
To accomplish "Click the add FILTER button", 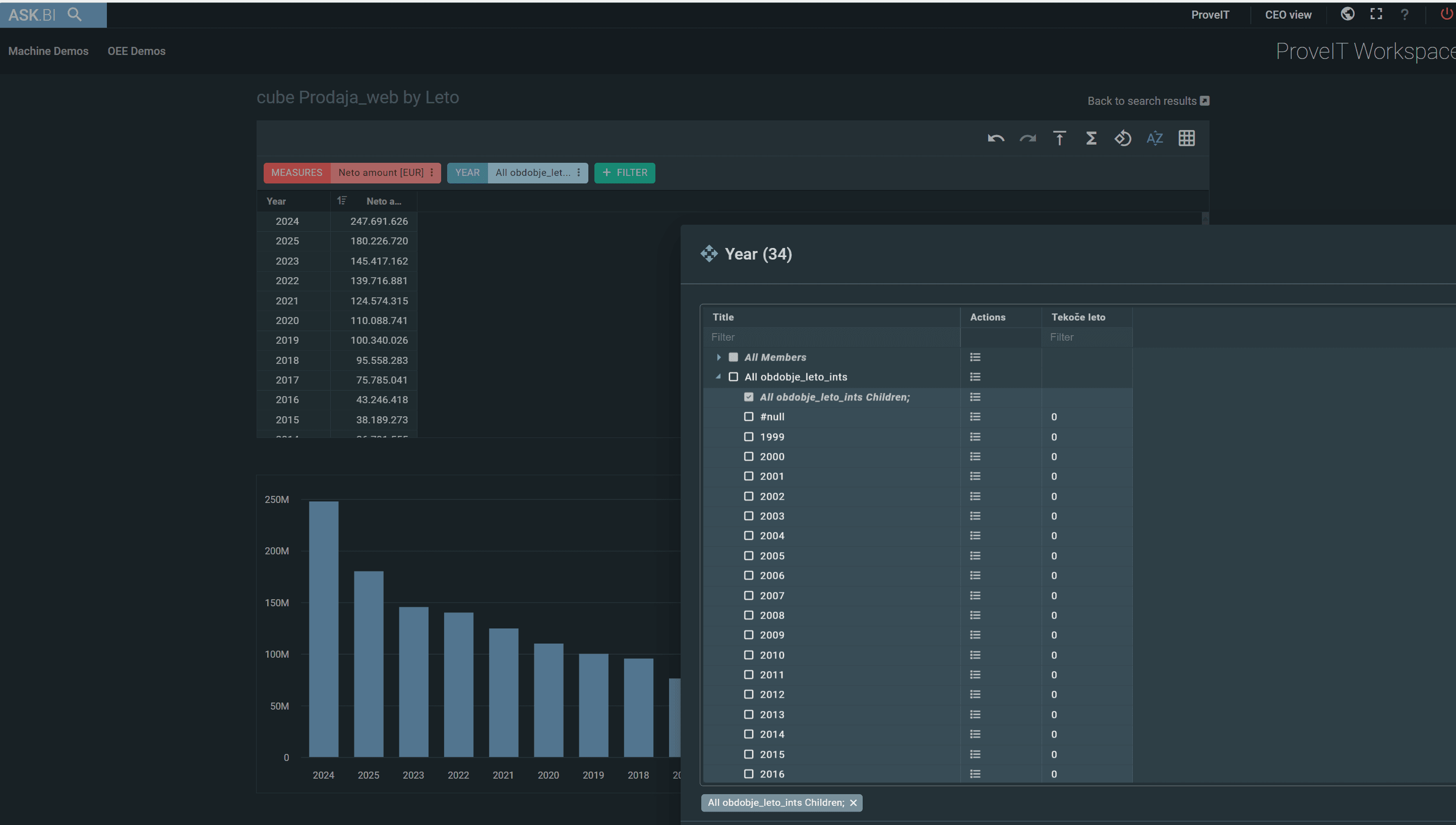I will pyautogui.click(x=625, y=172).
